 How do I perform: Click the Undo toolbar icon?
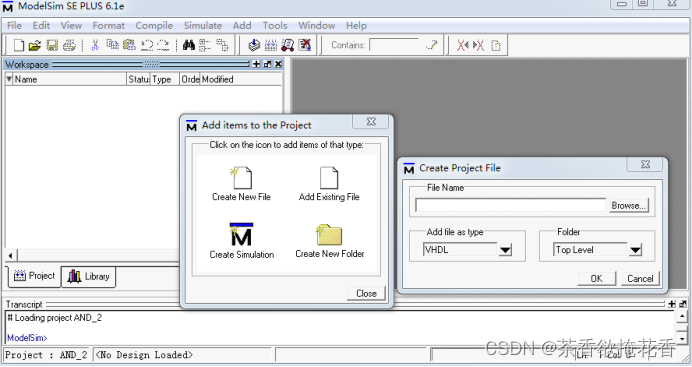pos(147,45)
